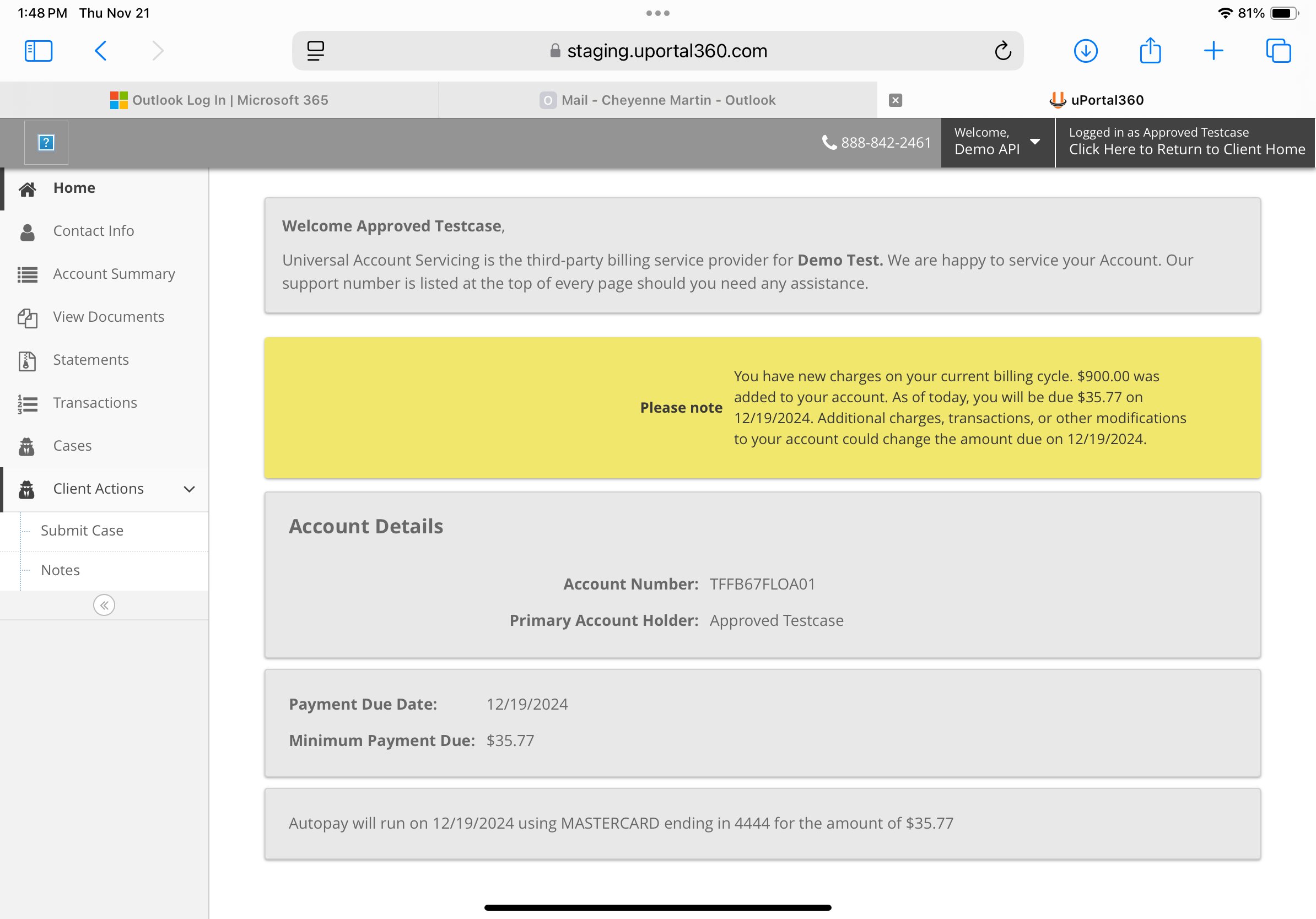Click the blue help question mark icon
The height and width of the screenshot is (919, 1316).
point(46,143)
